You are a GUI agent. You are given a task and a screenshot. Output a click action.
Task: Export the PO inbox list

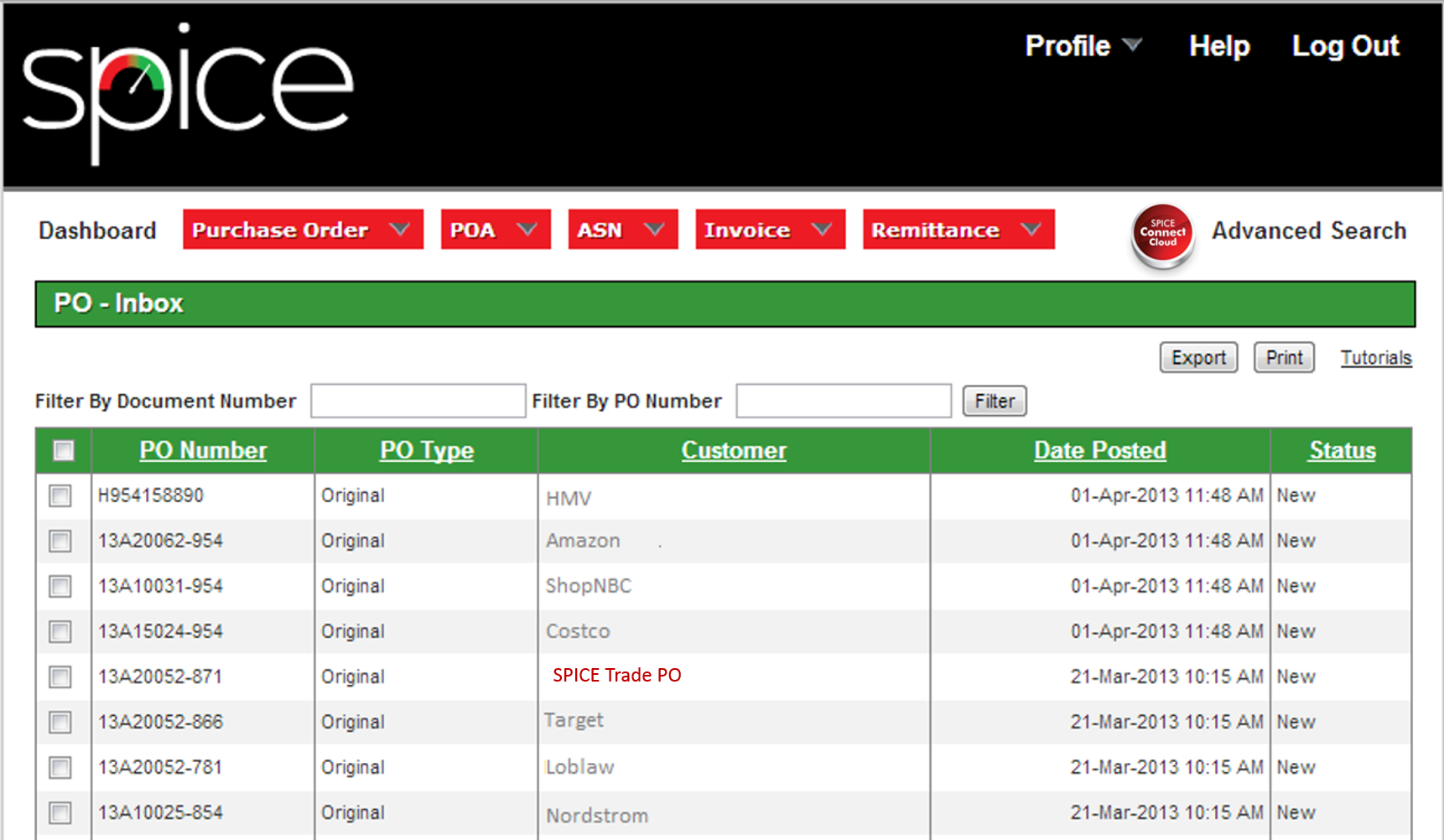pos(1198,357)
